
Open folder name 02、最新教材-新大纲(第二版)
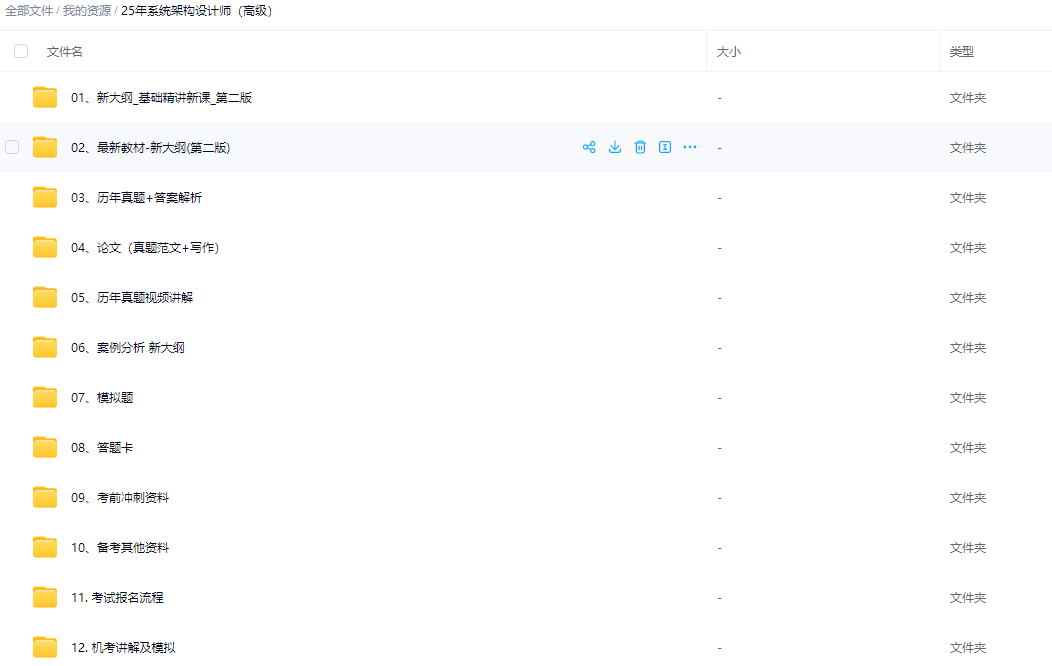tap(150, 148)
